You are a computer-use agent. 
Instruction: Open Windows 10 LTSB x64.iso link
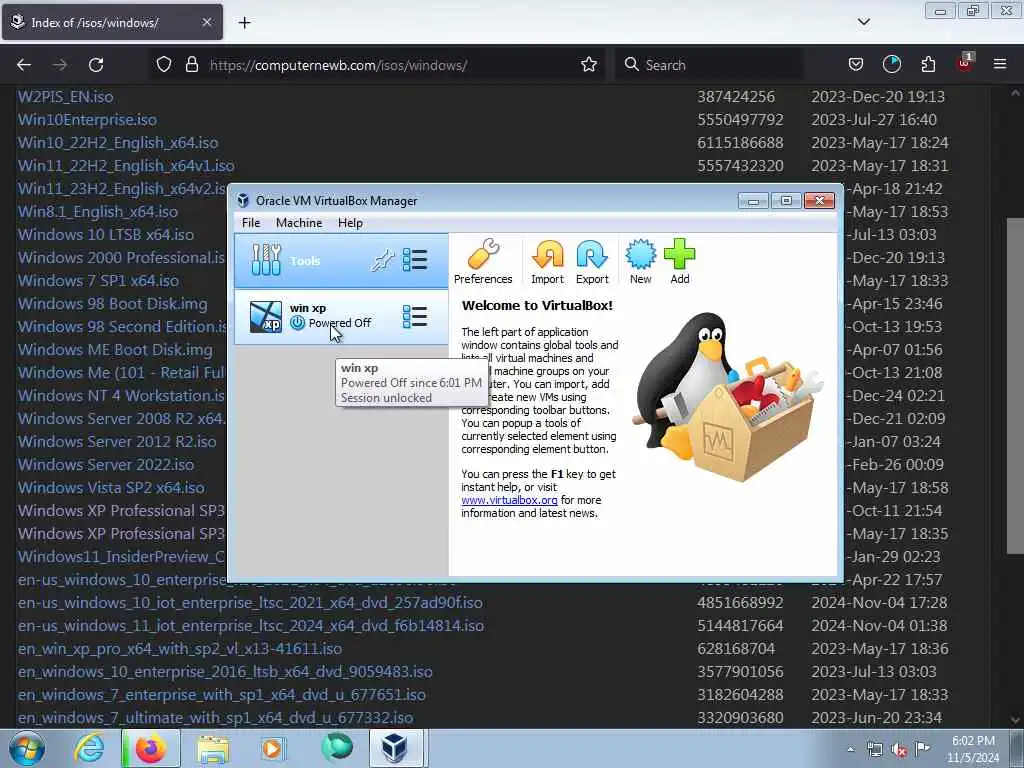[106, 234]
